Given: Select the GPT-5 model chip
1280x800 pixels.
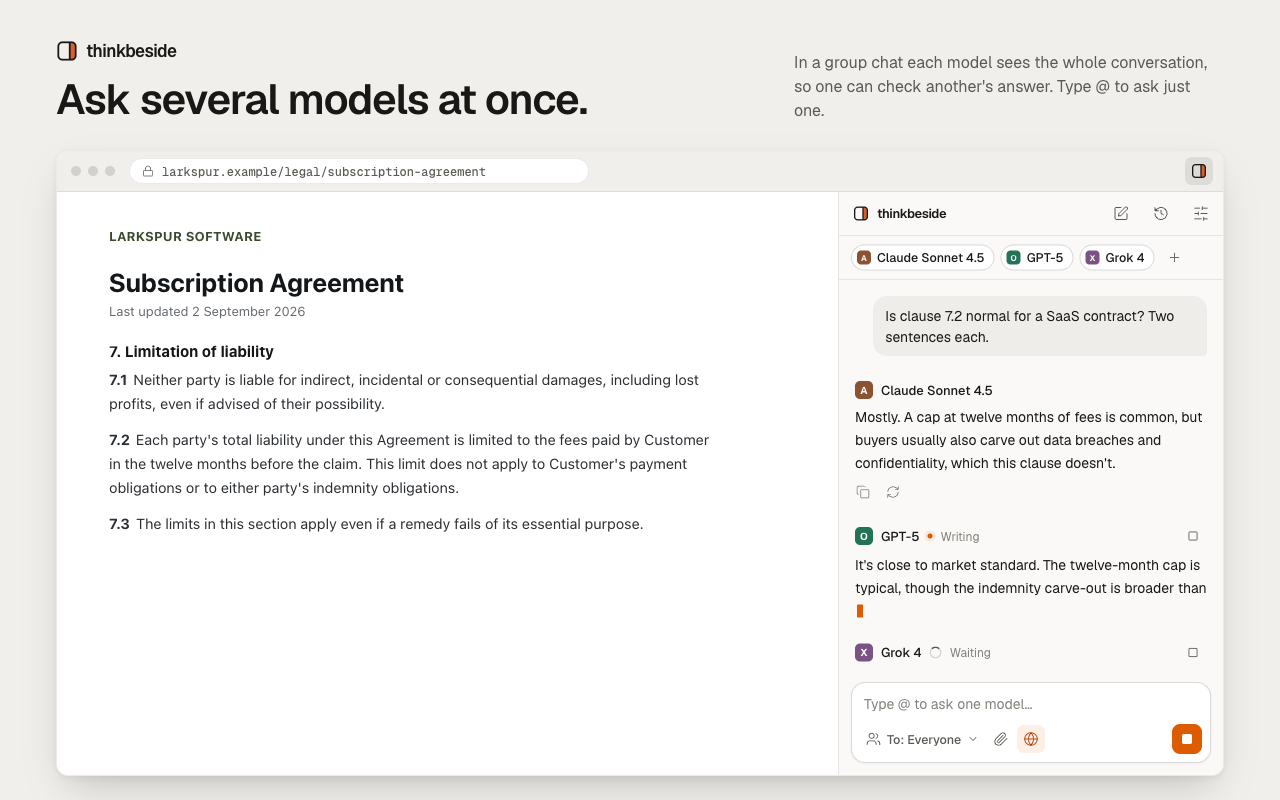Looking at the screenshot, I should [1036, 258].
